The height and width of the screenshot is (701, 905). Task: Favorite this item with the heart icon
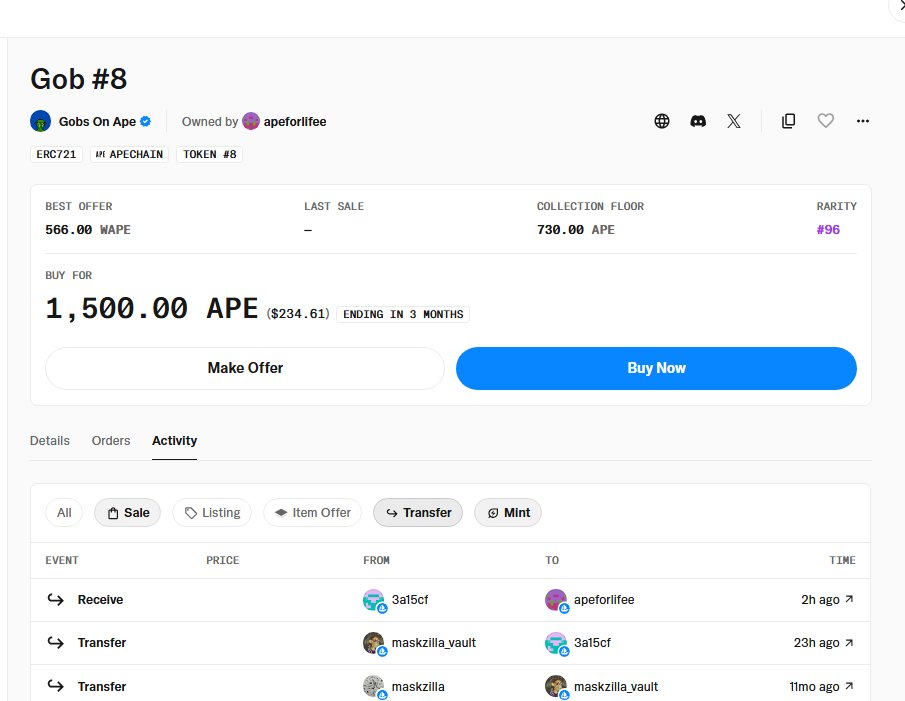pos(825,121)
